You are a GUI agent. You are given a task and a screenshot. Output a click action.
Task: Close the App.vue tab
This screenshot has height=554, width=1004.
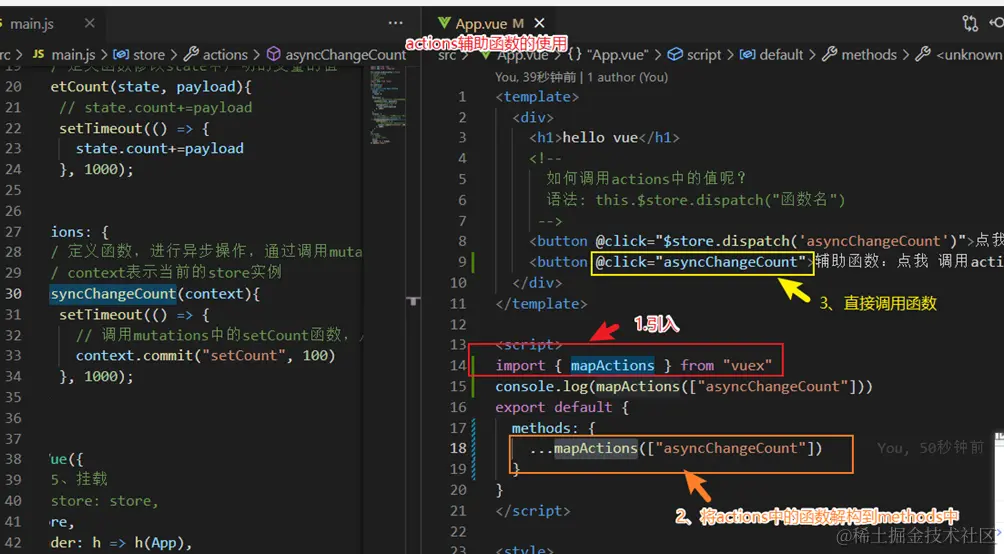pos(540,23)
